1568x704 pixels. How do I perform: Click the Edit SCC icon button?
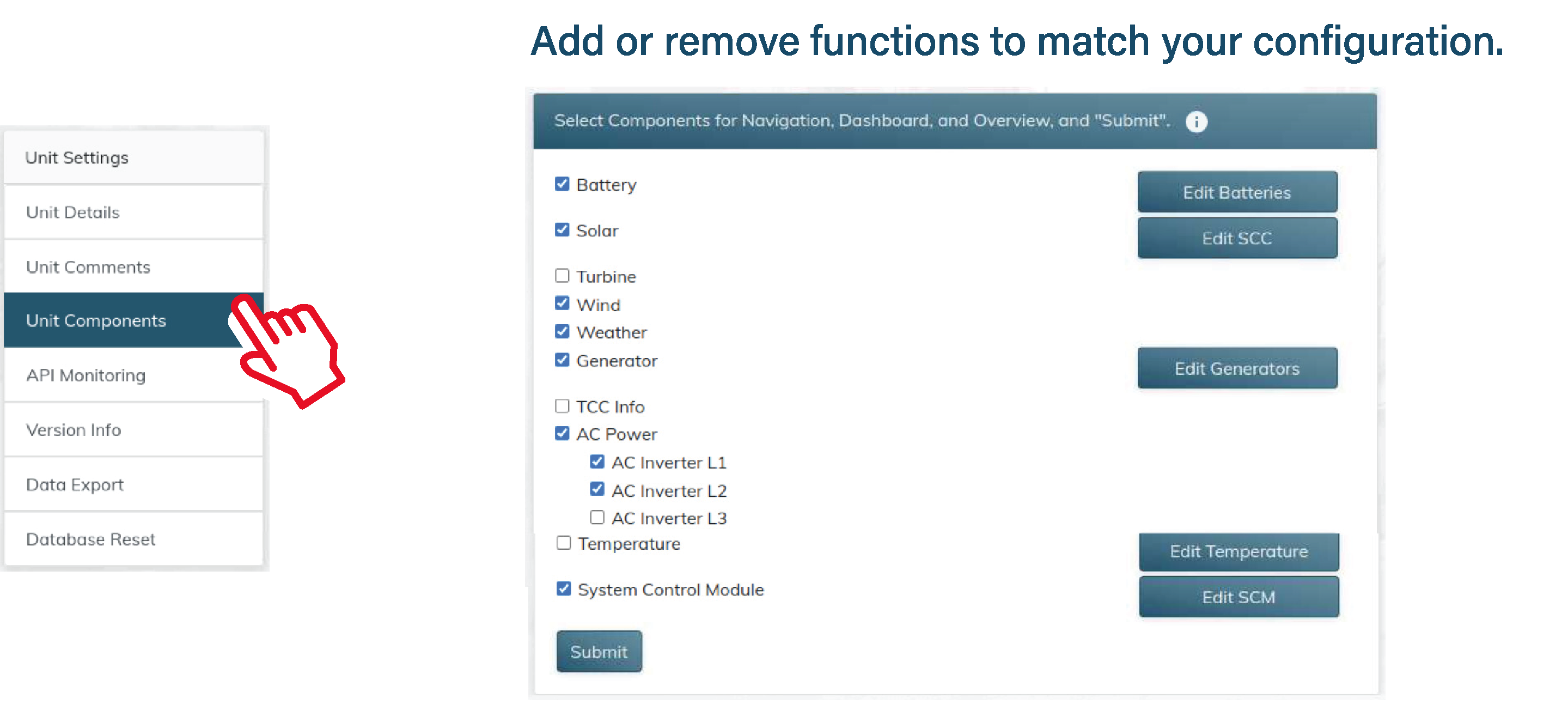tap(1237, 237)
